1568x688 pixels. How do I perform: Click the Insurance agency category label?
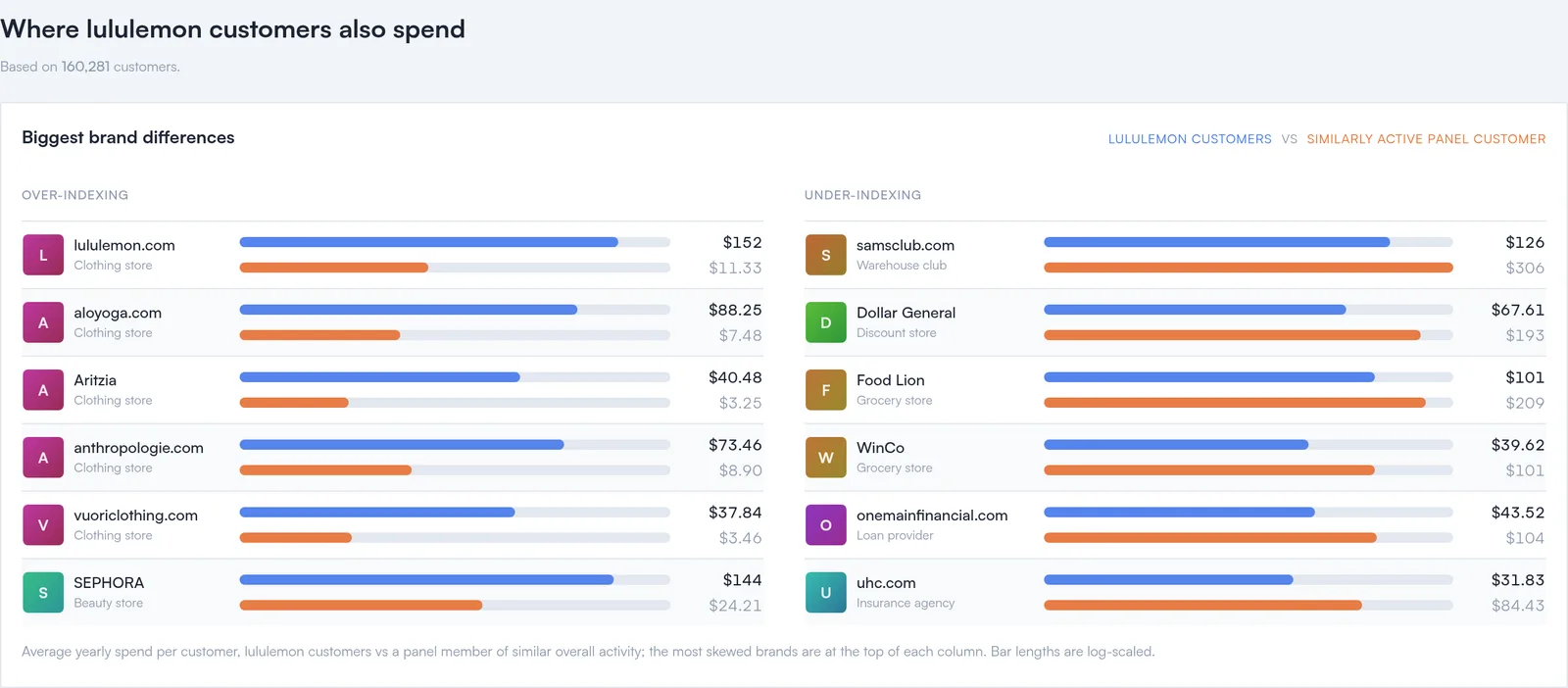coord(906,604)
